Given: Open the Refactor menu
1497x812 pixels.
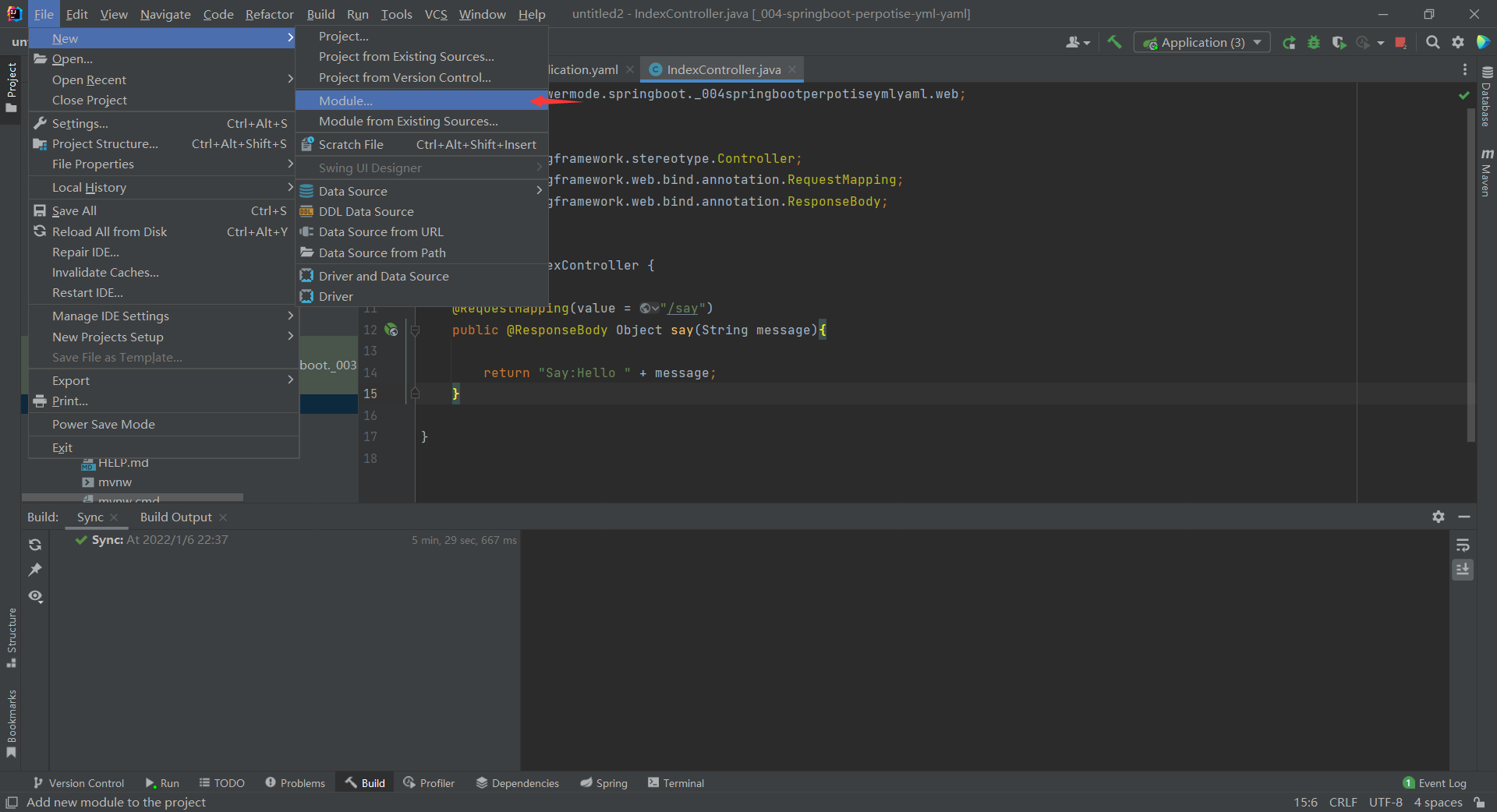Looking at the screenshot, I should (x=269, y=14).
